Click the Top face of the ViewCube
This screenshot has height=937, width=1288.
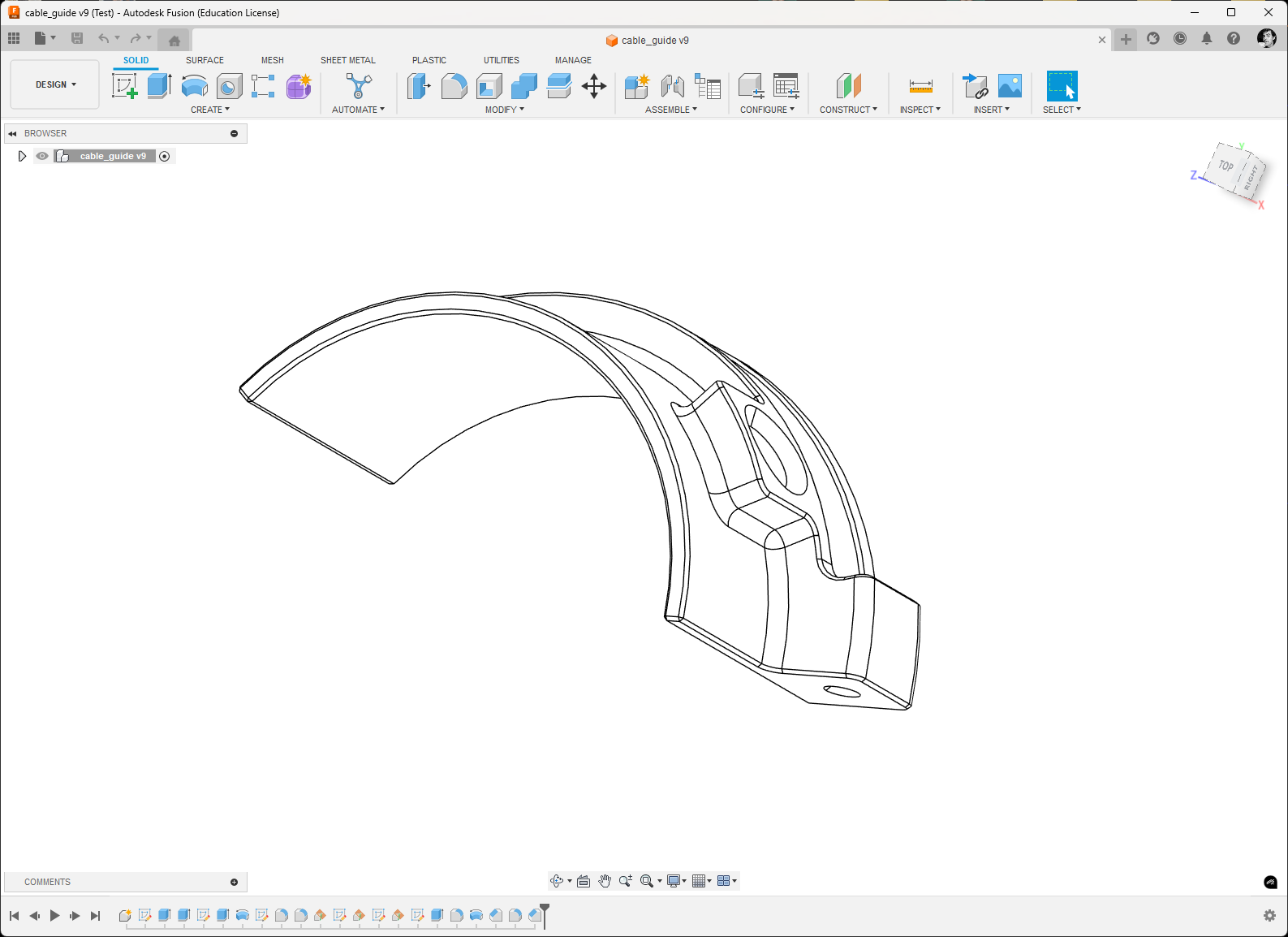coord(1226,165)
